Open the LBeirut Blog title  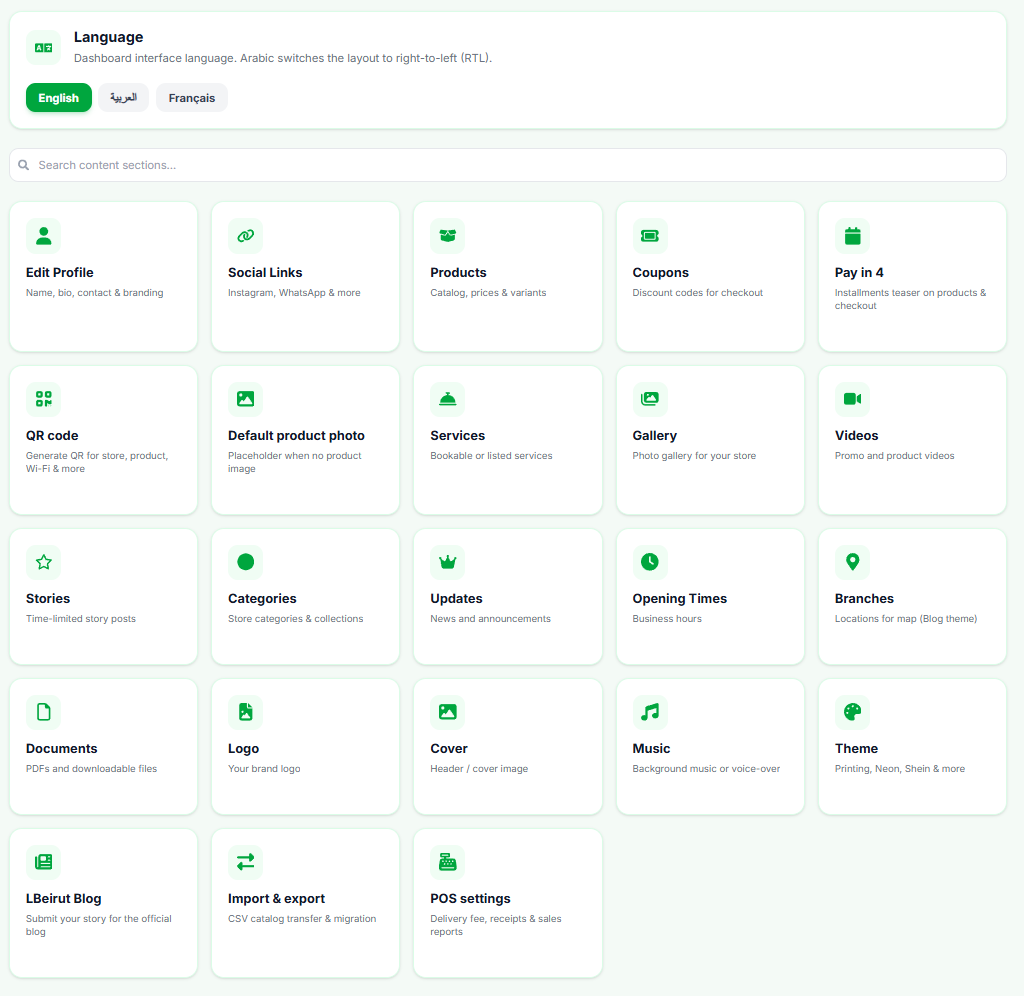tap(63, 899)
